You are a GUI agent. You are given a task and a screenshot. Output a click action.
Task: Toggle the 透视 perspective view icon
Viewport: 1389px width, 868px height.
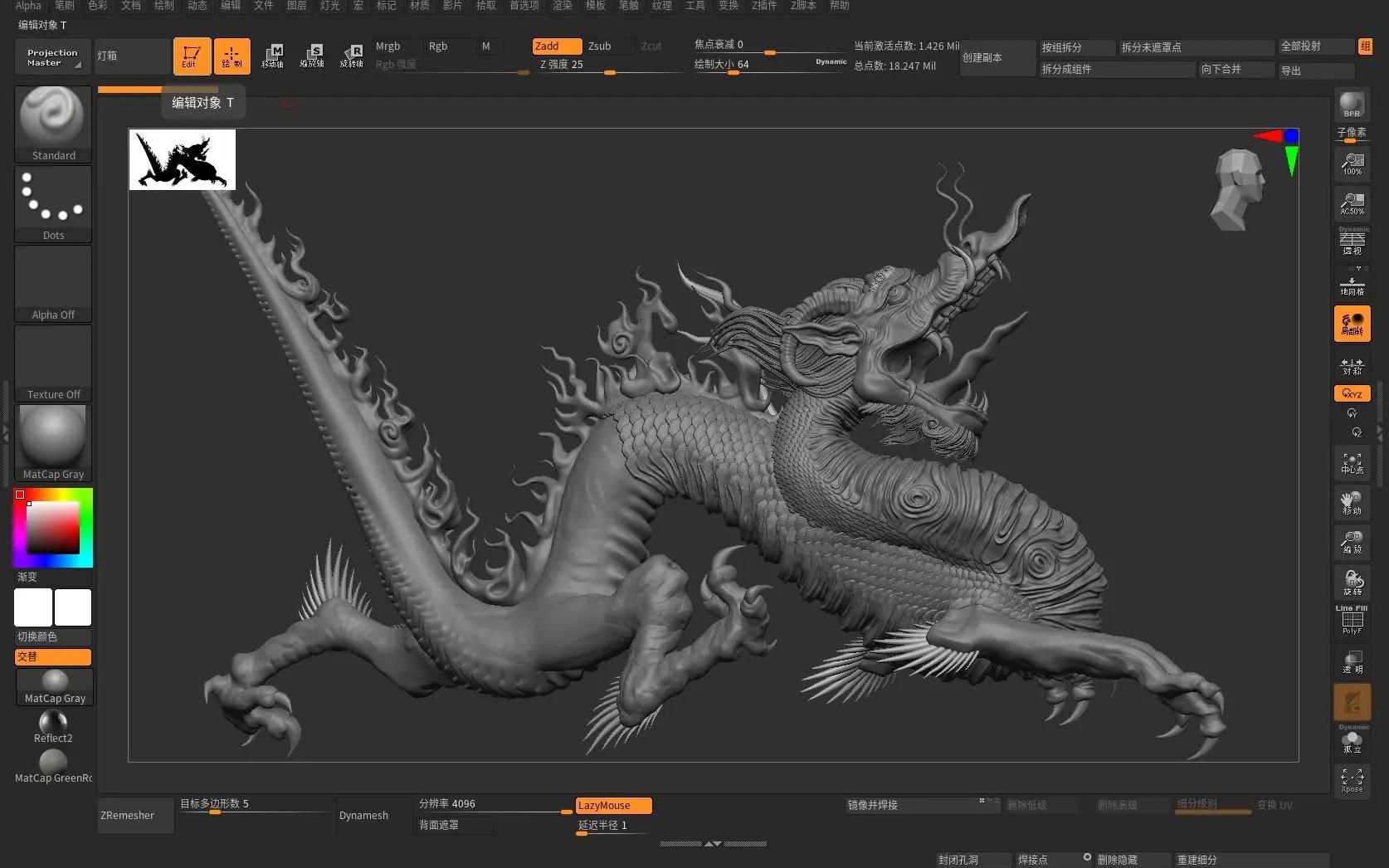[x=1352, y=241]
